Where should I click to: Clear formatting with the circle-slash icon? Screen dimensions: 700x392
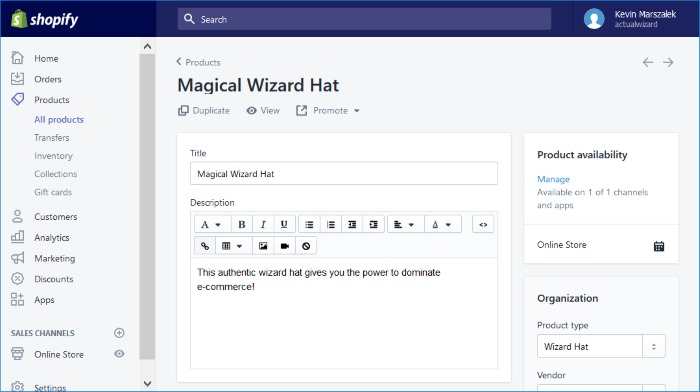(x=306, y=246)
